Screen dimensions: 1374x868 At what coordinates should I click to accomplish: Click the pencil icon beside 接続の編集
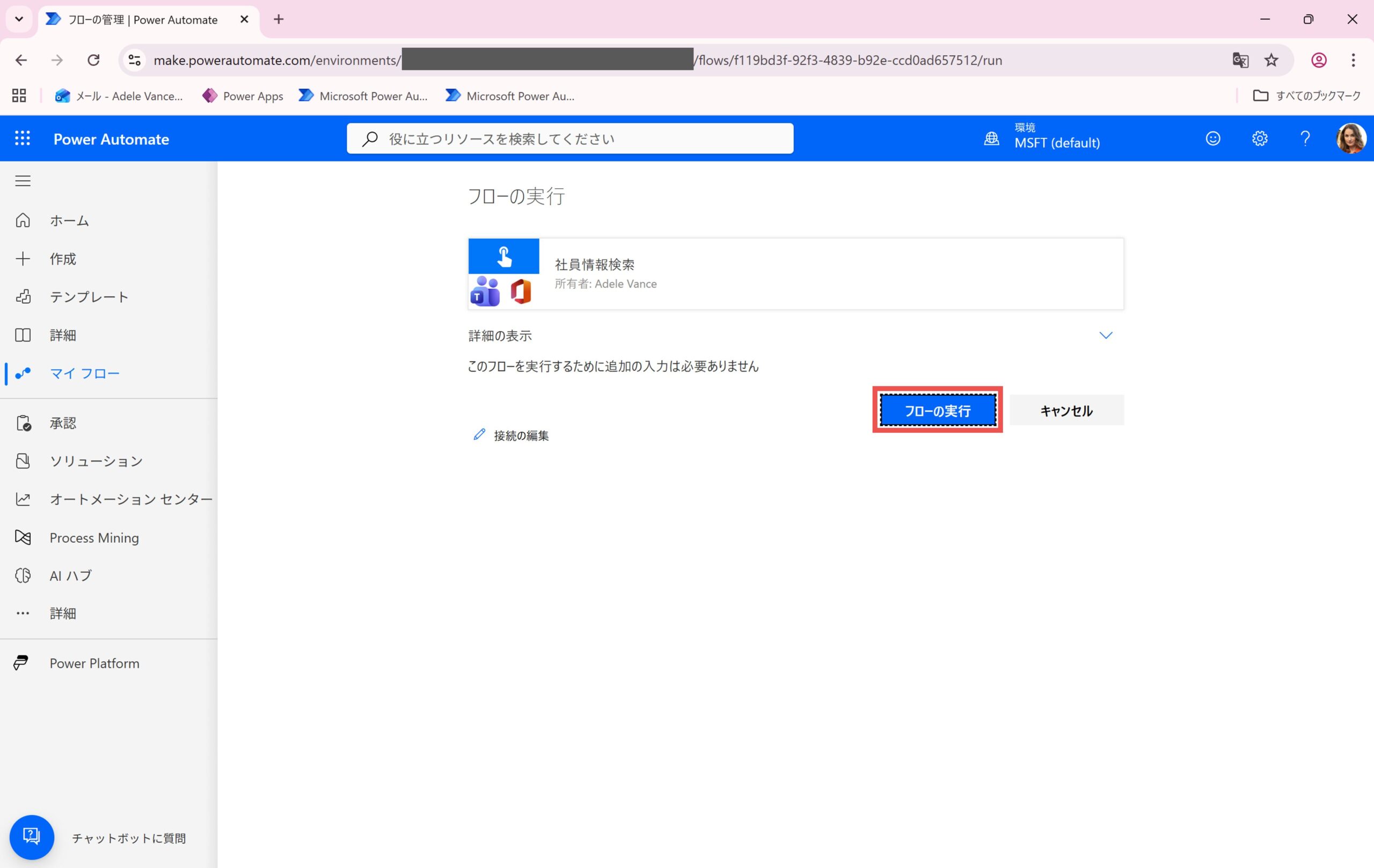tap(479, 435)
